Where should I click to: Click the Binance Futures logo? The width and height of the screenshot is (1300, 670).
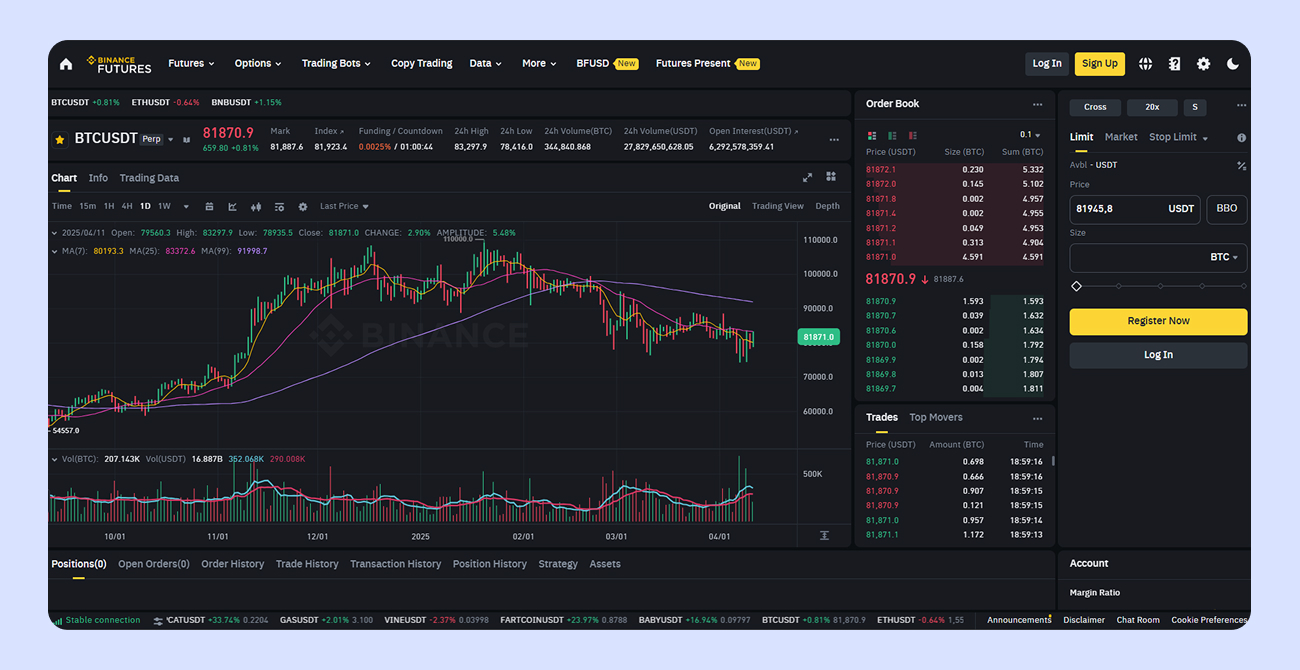coord(119,64)
